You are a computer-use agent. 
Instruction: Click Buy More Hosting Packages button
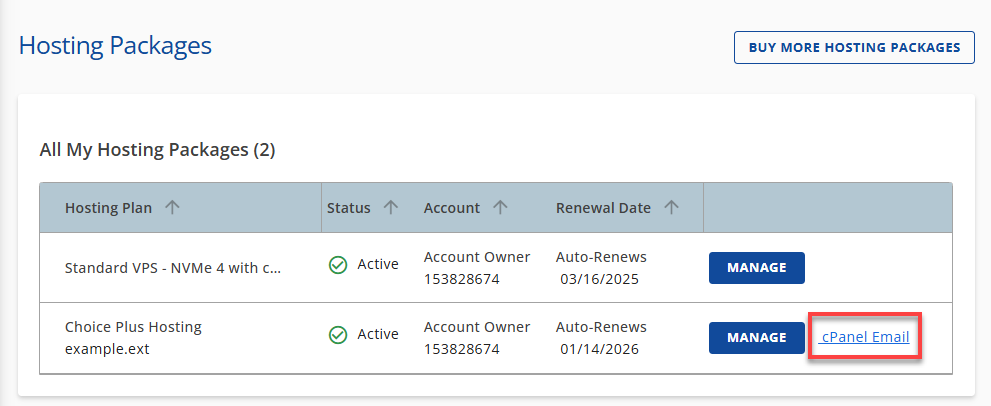pyautogui.click(x=854, y=47)
